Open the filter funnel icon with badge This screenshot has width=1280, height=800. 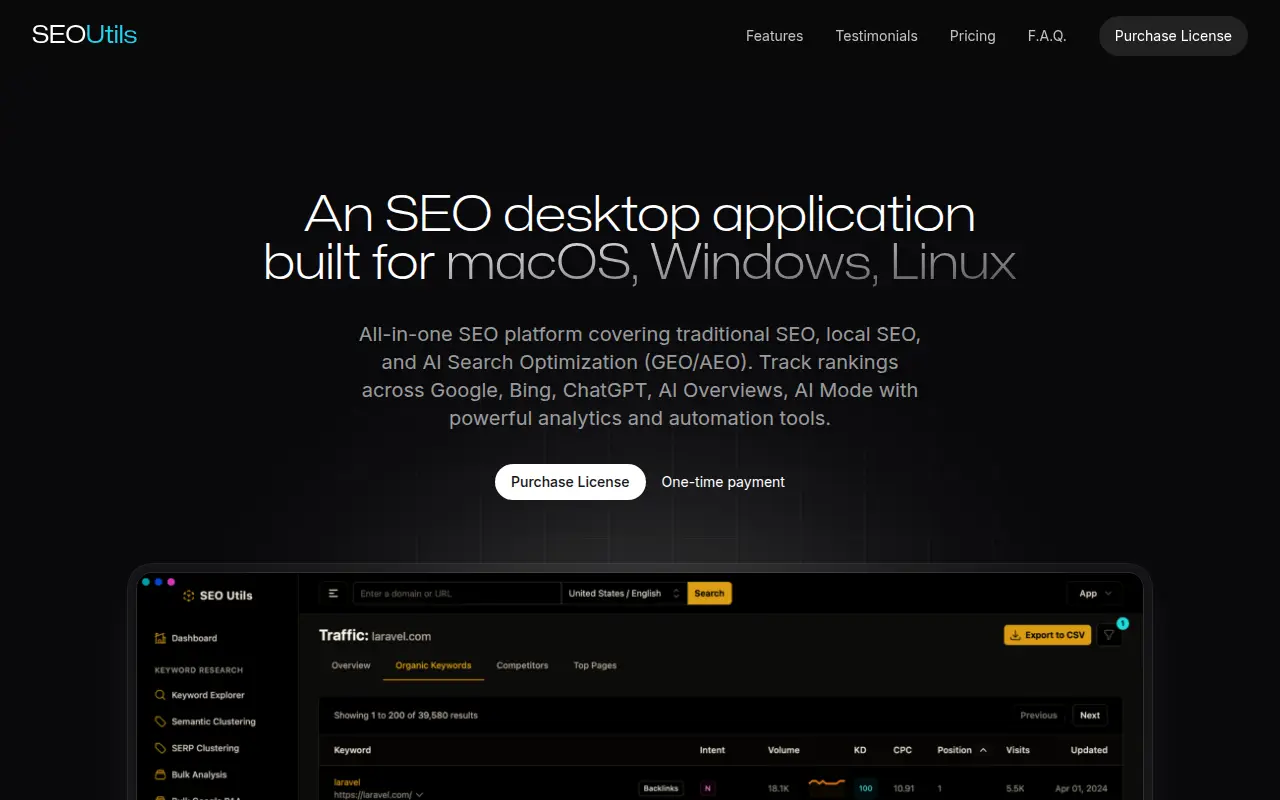(x=1109, y=635)
